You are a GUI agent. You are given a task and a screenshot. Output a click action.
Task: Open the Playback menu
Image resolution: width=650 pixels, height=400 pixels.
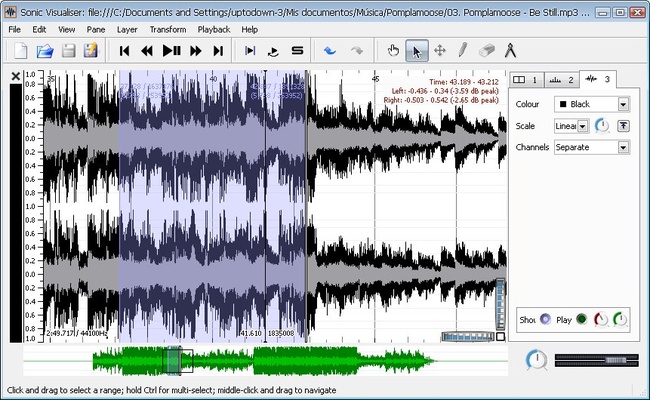tap(213, 29)
